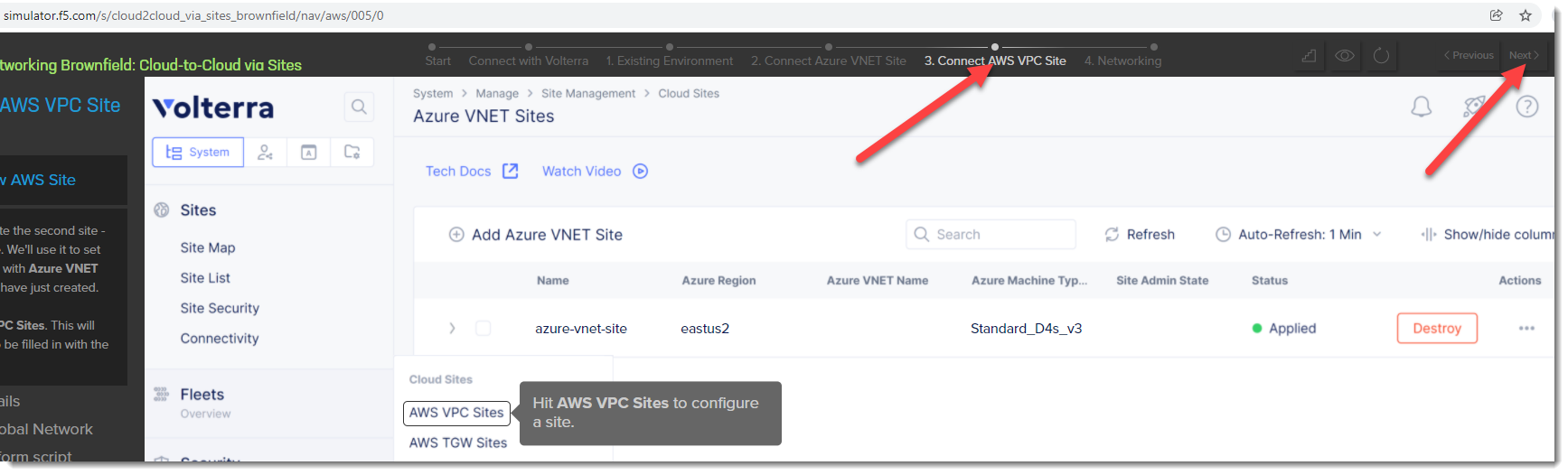Open the folder with gear icon tab

click(x=352, y=153)
